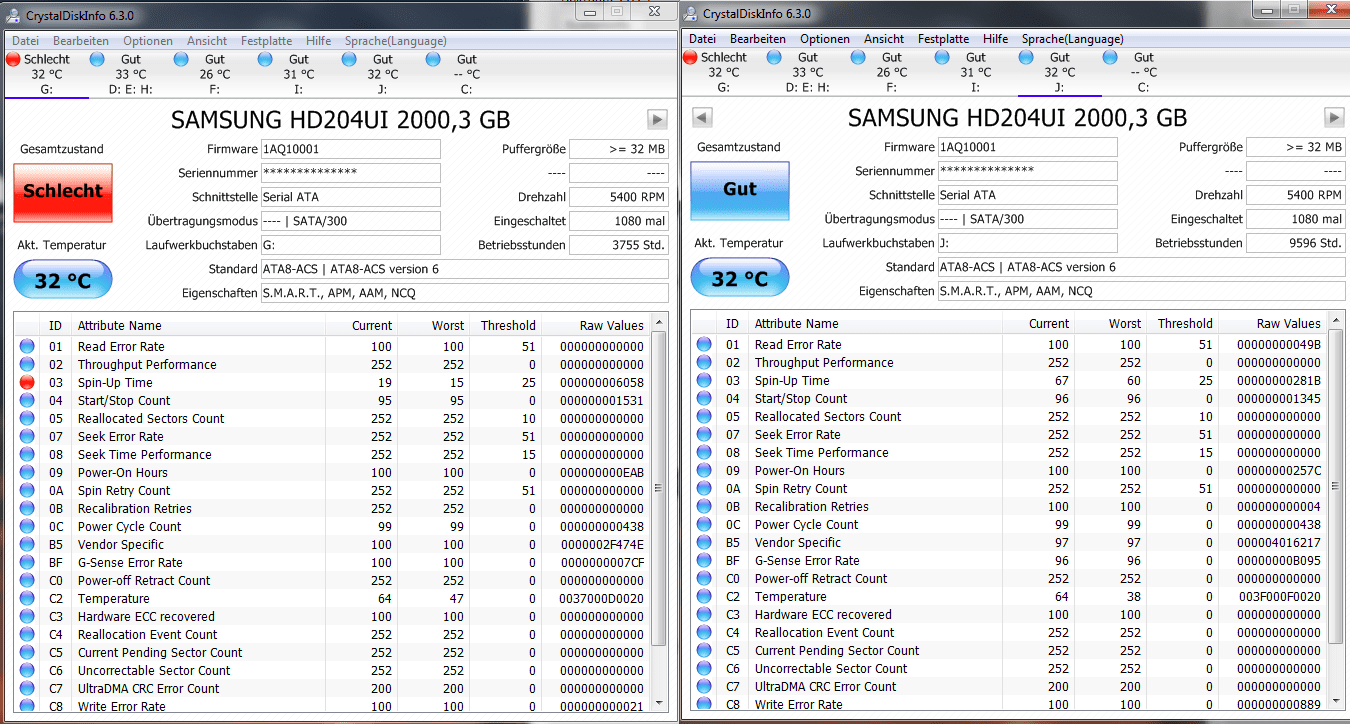This screenshot has height=724, width=1350.
Task: Click status icon of Uncorrectable Sector Count, right window
Action: pyautogui.click(x=704, y=669)
